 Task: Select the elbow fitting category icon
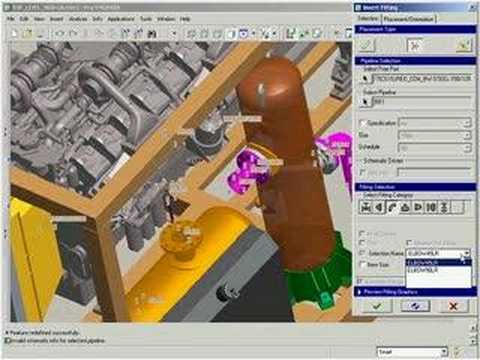tap(392, 207)
